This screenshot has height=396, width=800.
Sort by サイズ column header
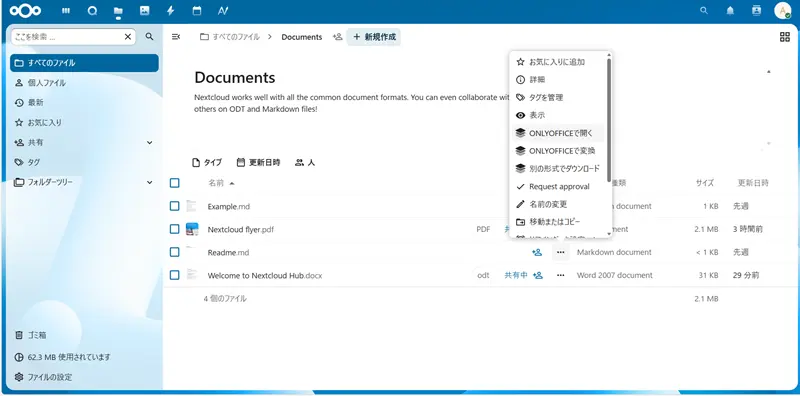[x=705, y=183]
